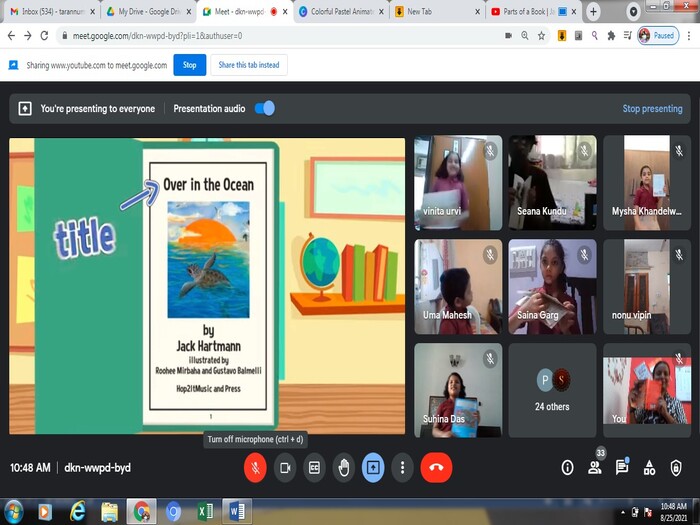Click Seana Kundu video tile

pyautogui.click(x=552, y=183)
